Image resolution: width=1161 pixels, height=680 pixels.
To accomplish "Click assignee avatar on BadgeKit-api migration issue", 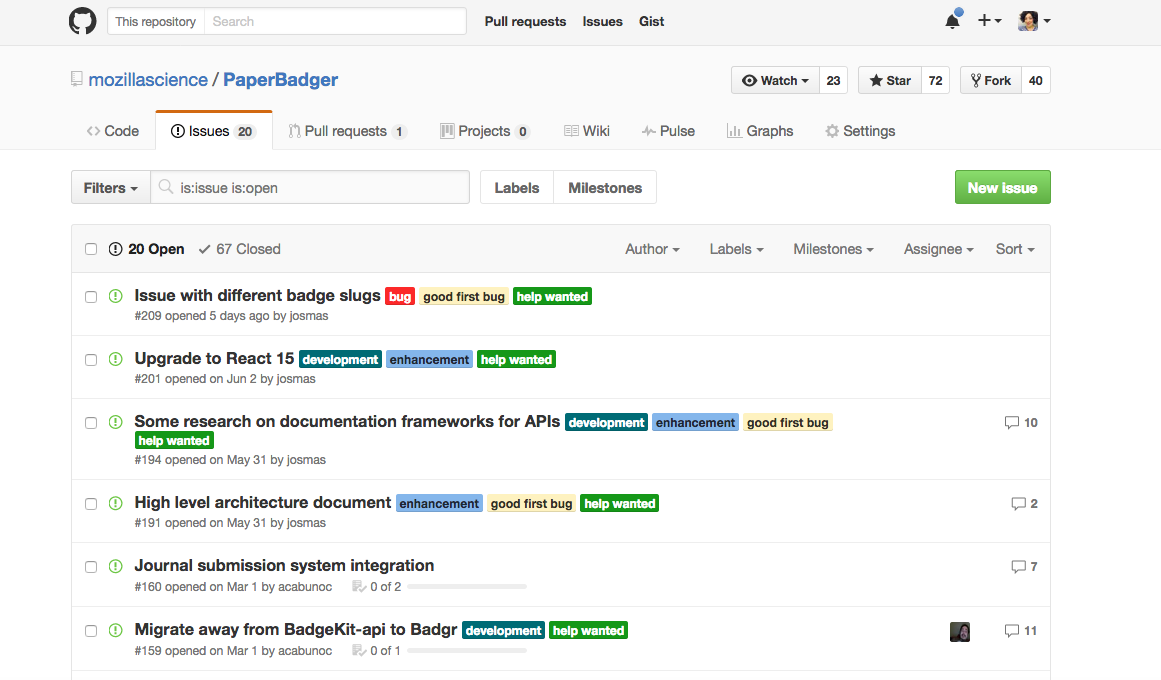I will click(960, 631).
